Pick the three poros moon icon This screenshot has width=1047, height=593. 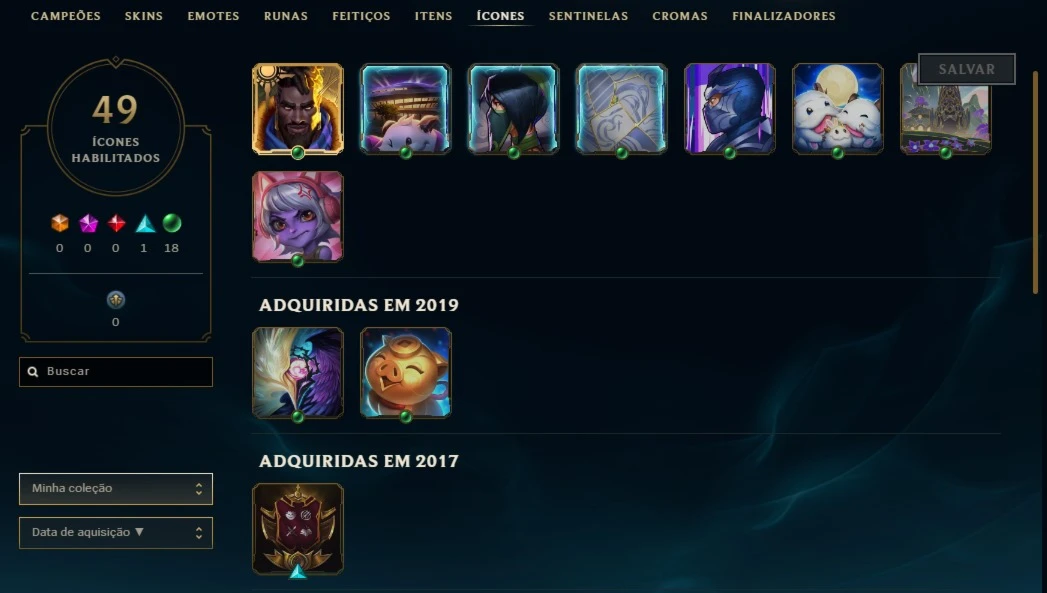pos(838,109)
